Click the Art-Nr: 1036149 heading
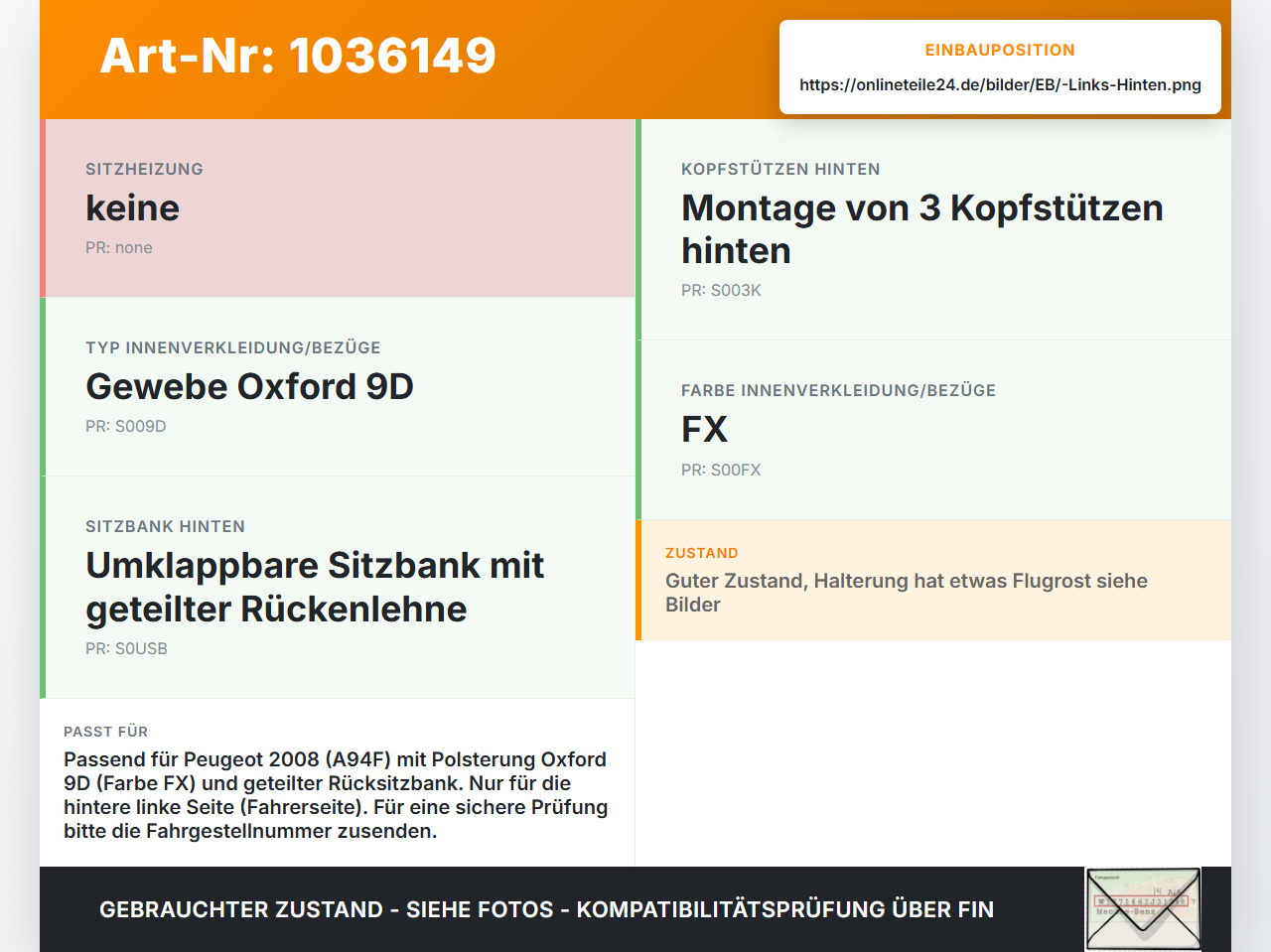 tap(298, 56)
